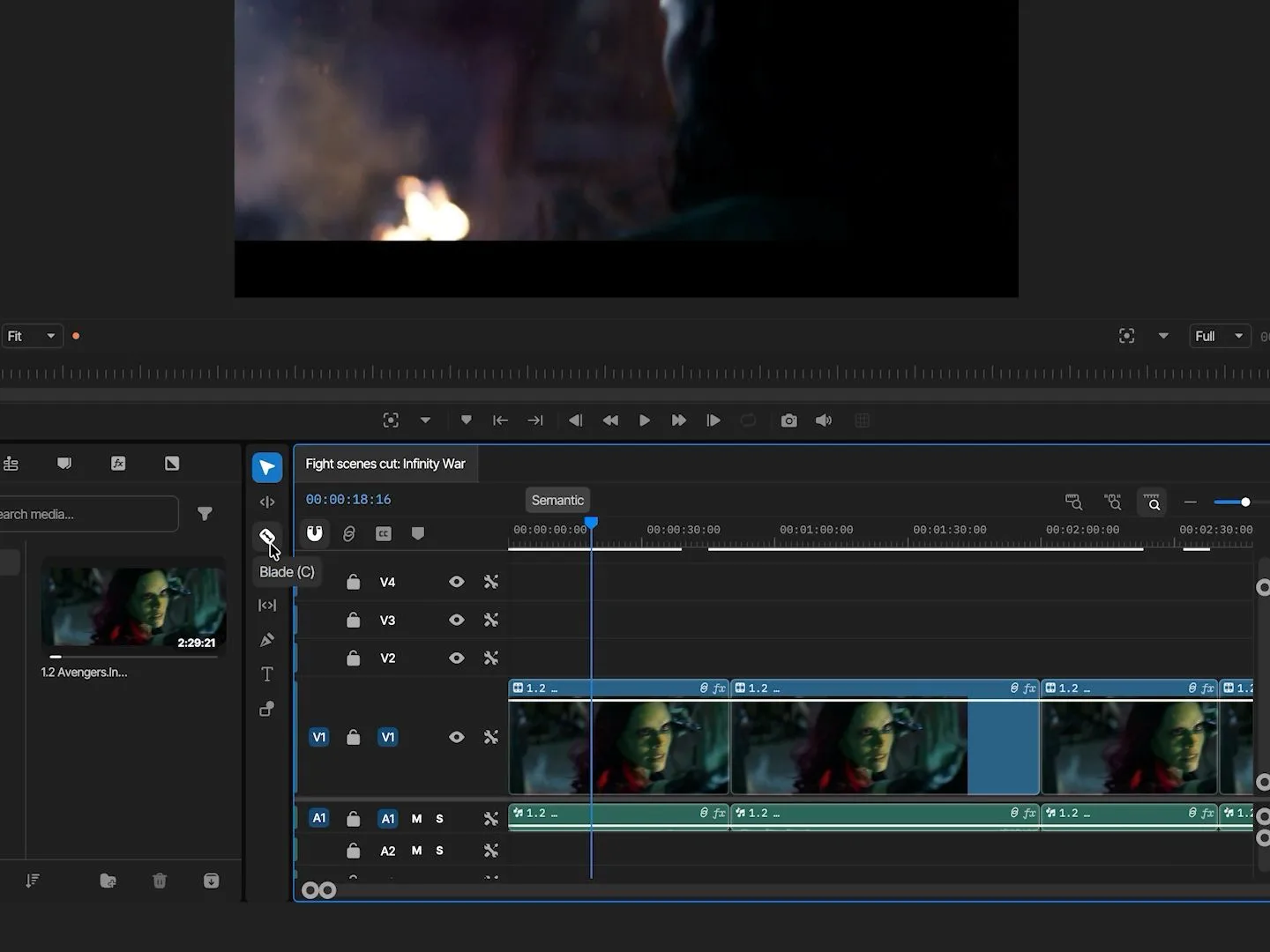Select the Blade tool
This screenshot has width=1270, height=952.
[267, 536]
